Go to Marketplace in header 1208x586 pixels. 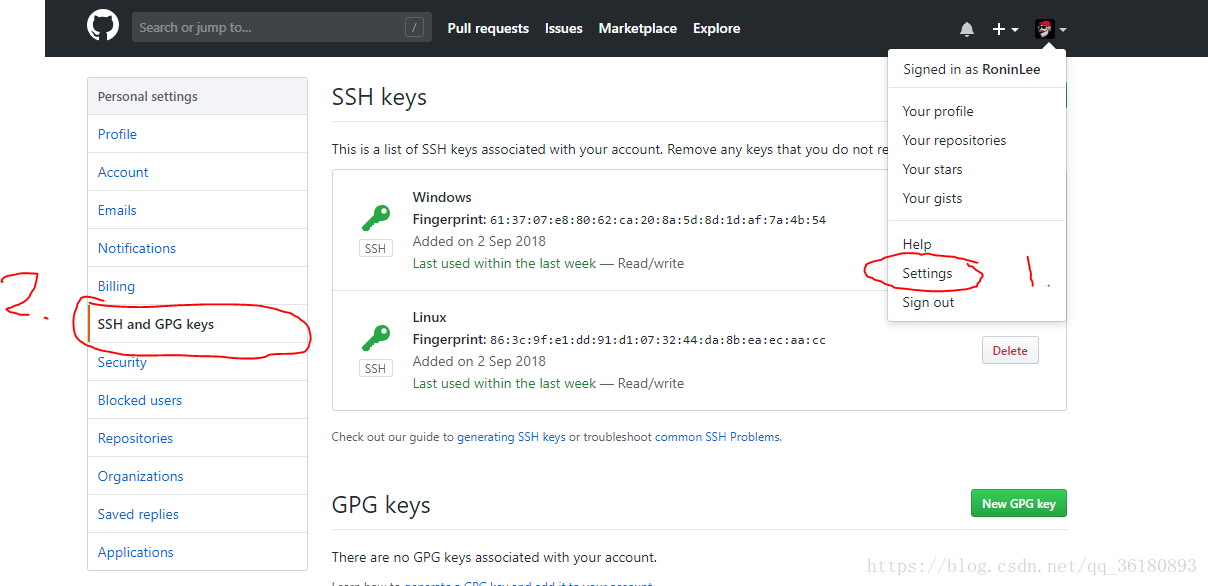[638, 28]
